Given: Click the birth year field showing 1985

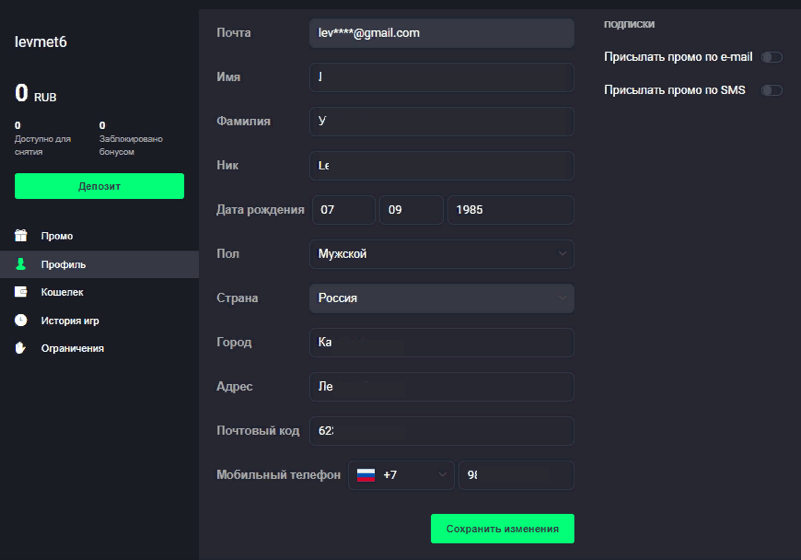Looking at the screenshot, I should coord(510,210).
